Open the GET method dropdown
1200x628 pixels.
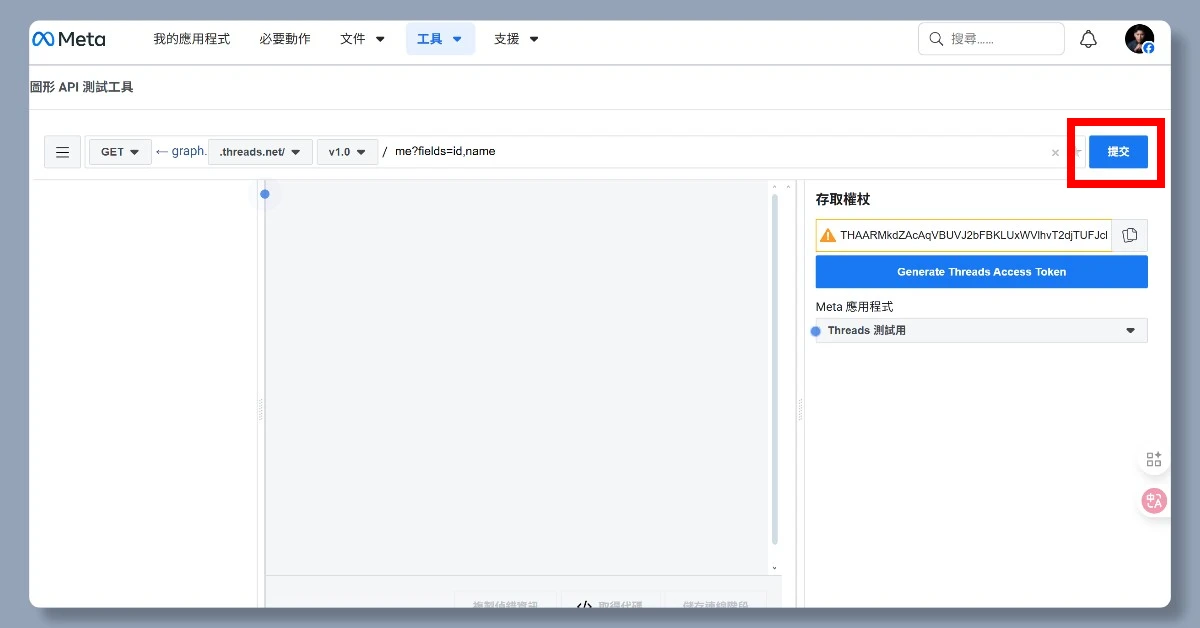[x=120, y=152]
